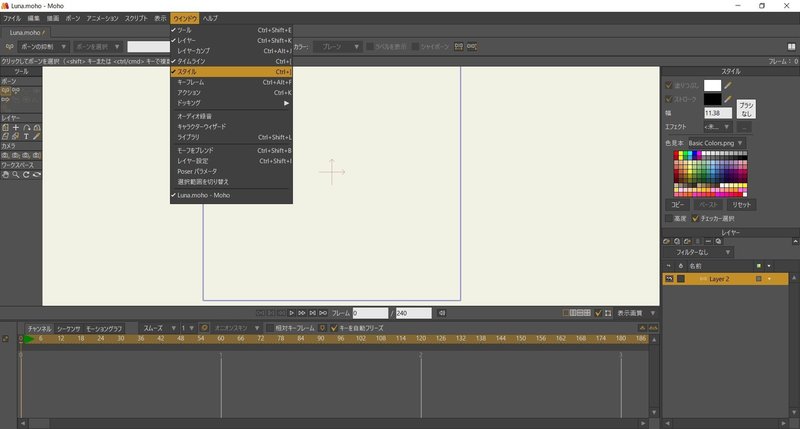Click the white fill color swatch
Image resolution: width=800 pixels, height=429 pixels.
tap(712, 85)
